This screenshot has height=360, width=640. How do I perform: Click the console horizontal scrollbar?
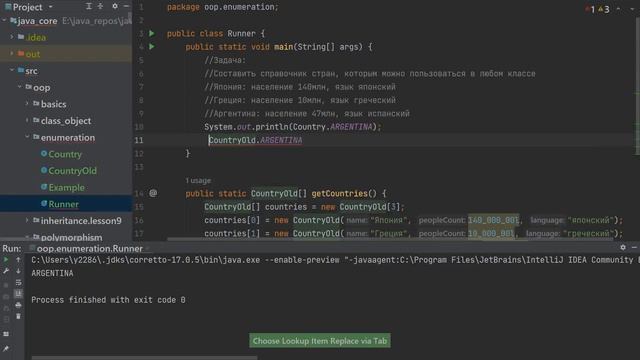click(x=144, y=358)
